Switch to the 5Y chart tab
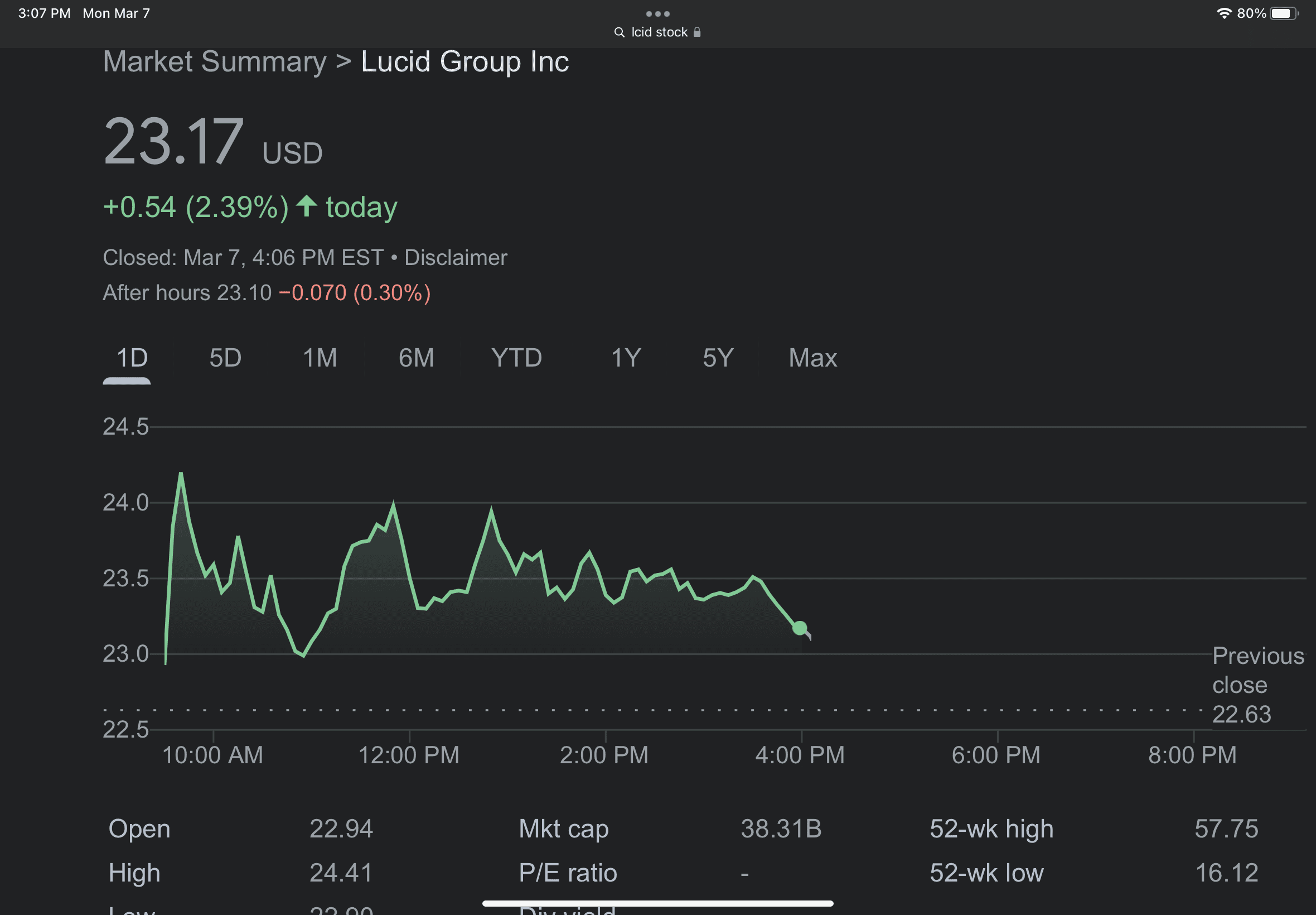The image size is (1316, 915). click(x=718, y=358)
